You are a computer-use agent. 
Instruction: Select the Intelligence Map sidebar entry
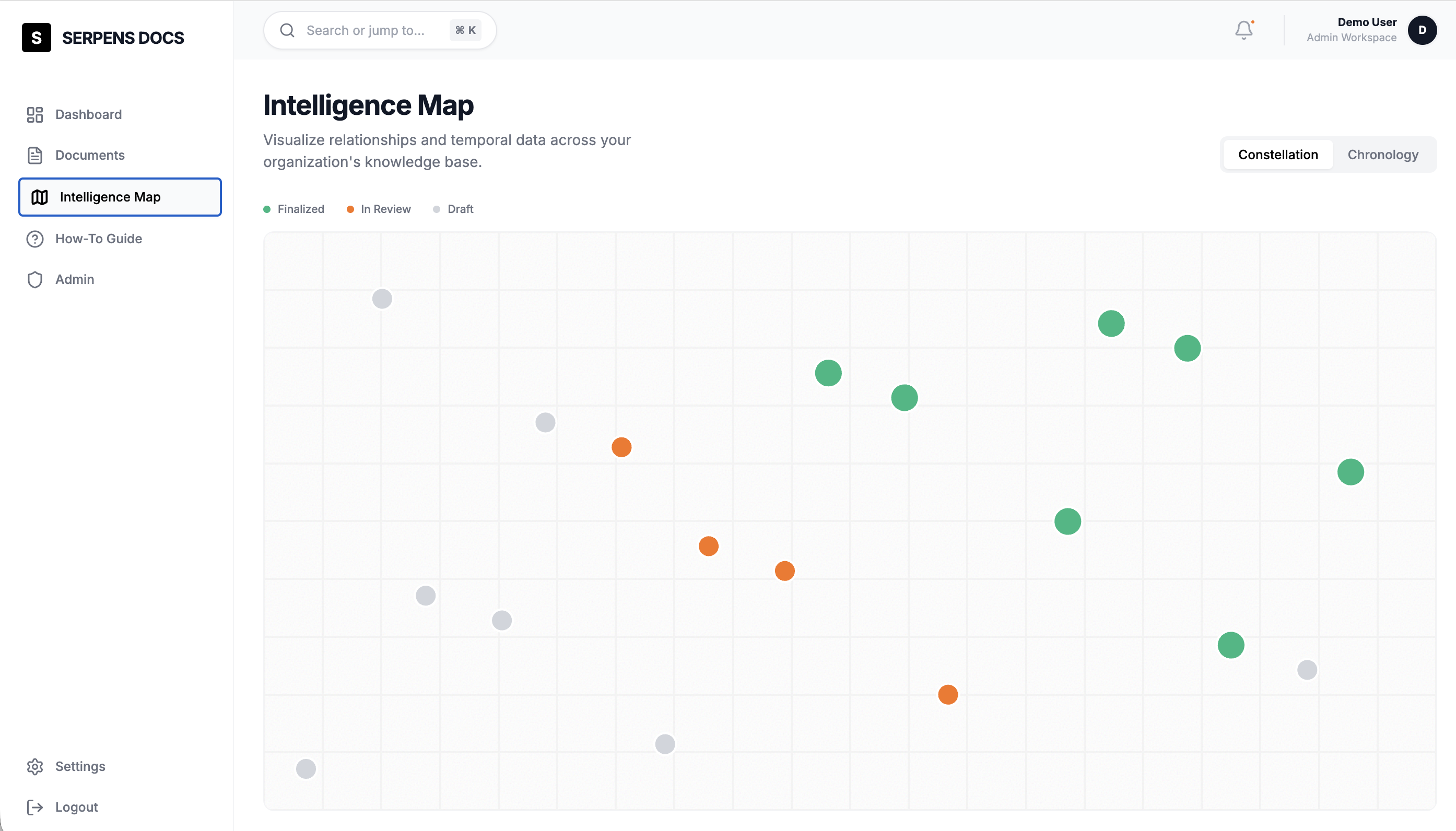[110, 197]
